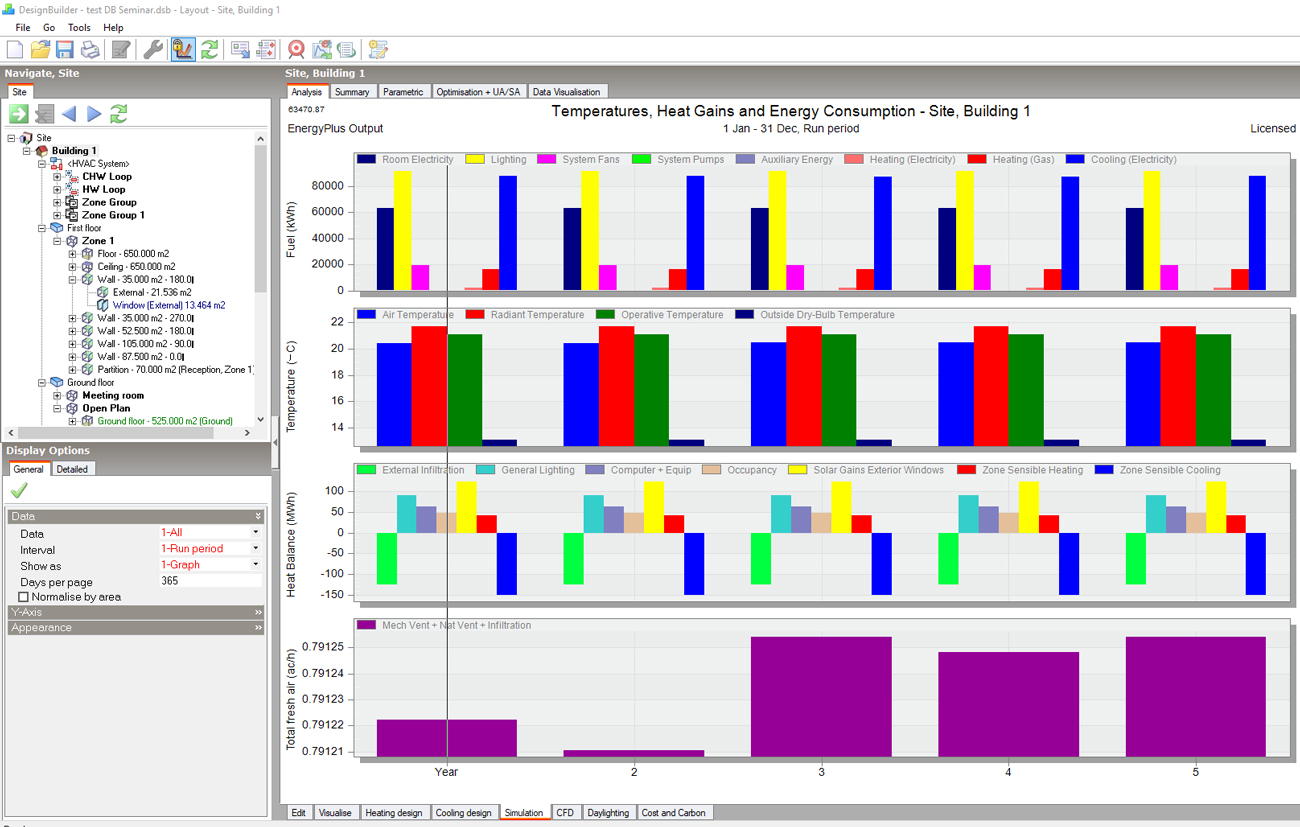Toggle the locked chart results icon

tap(183, 49)
